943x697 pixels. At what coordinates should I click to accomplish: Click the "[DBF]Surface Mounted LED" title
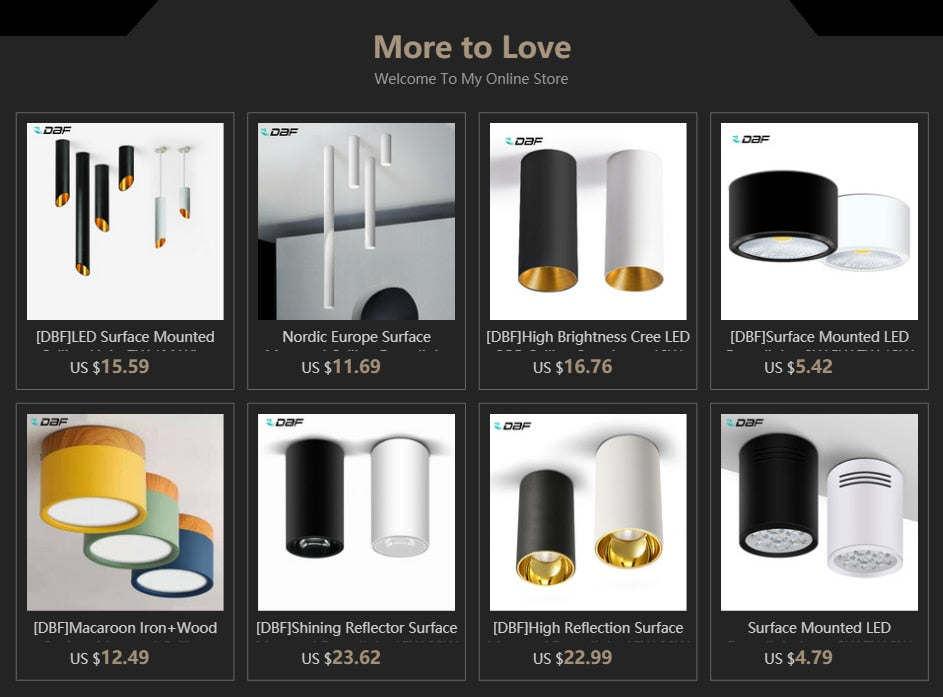point(819,337)
